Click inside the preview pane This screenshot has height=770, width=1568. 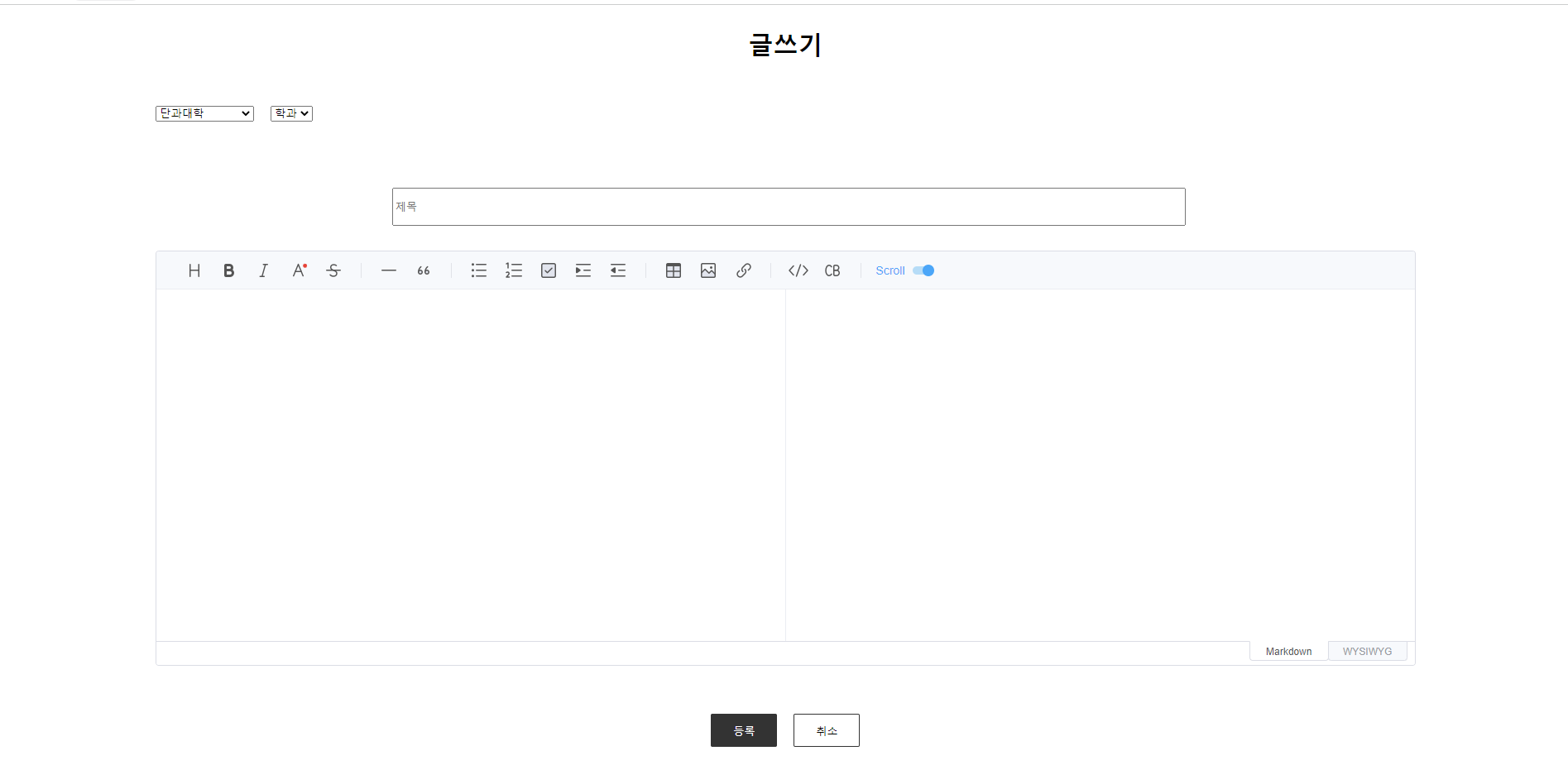(1100, 465)
